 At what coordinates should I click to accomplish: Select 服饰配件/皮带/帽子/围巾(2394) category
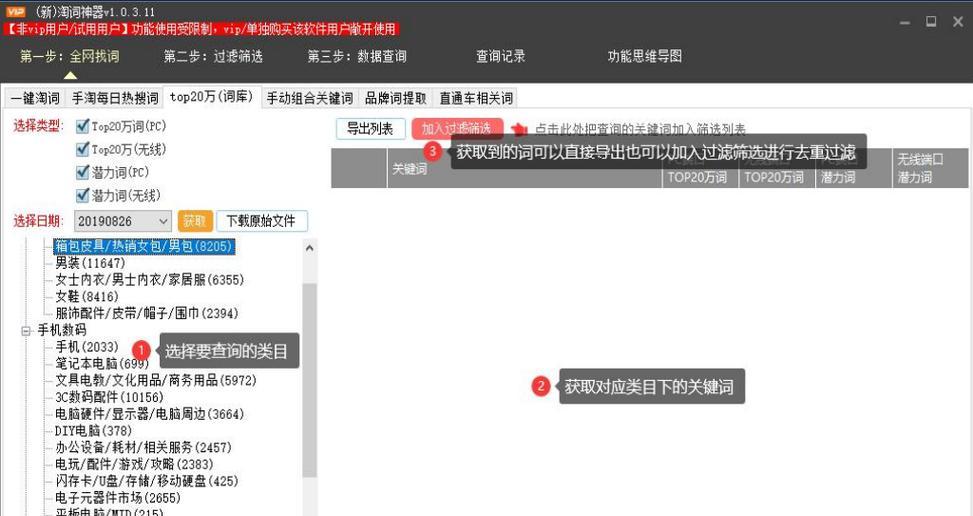pyautogui.click(x=146, y=313)
